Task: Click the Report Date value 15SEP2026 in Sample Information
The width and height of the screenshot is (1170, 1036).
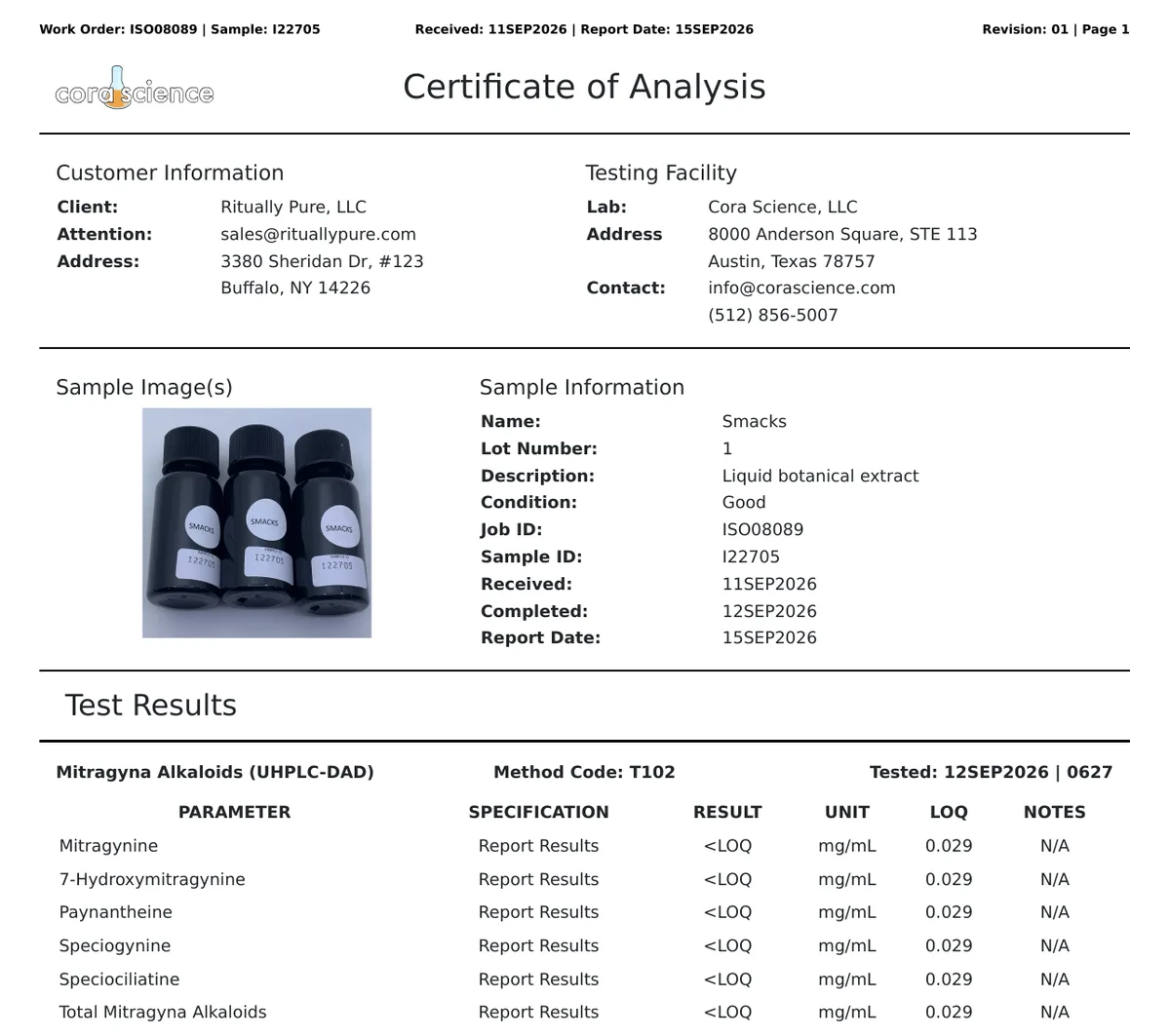Action: (769, 637)
